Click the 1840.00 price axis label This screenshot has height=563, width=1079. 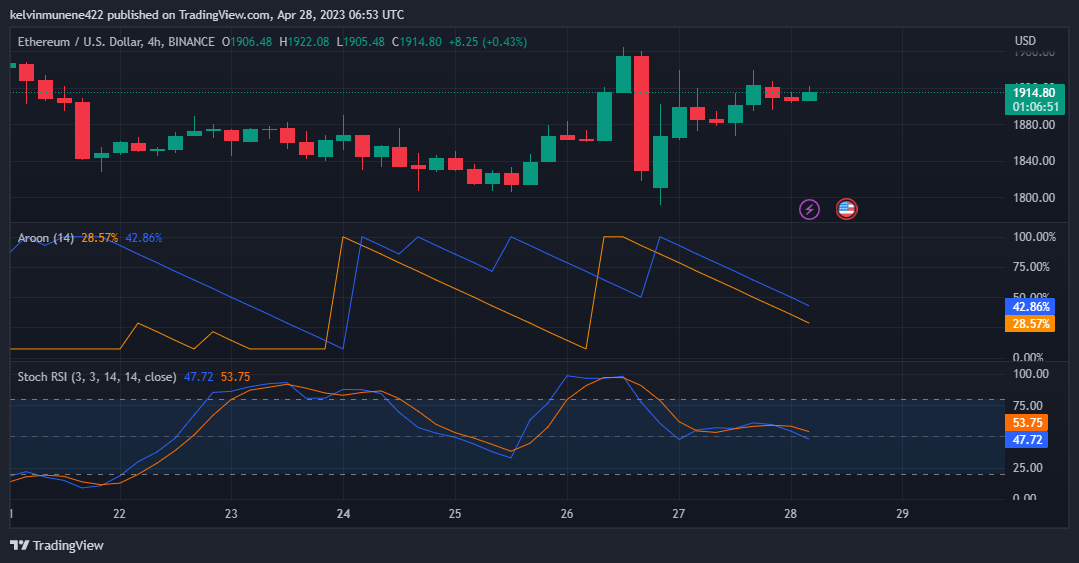tap(1034, 161)
